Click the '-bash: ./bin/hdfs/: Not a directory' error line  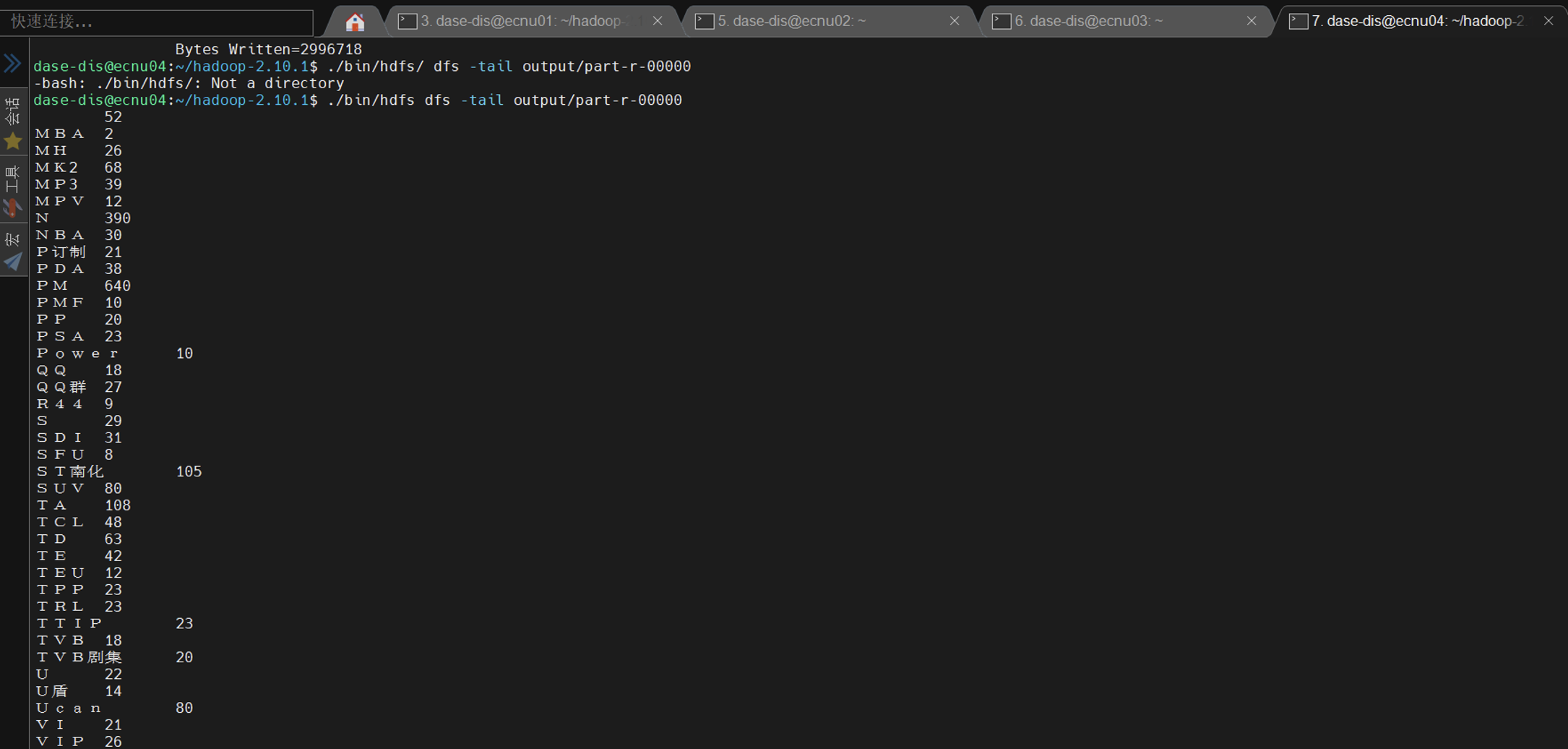[189, 83]
